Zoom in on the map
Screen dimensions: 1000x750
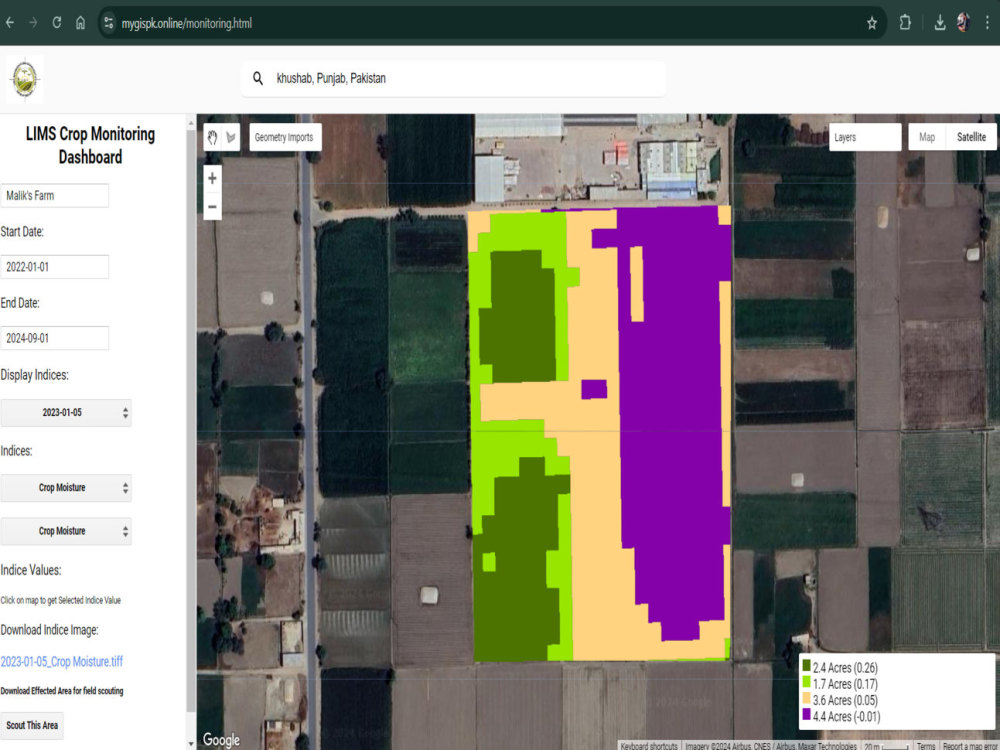point(212,178)
